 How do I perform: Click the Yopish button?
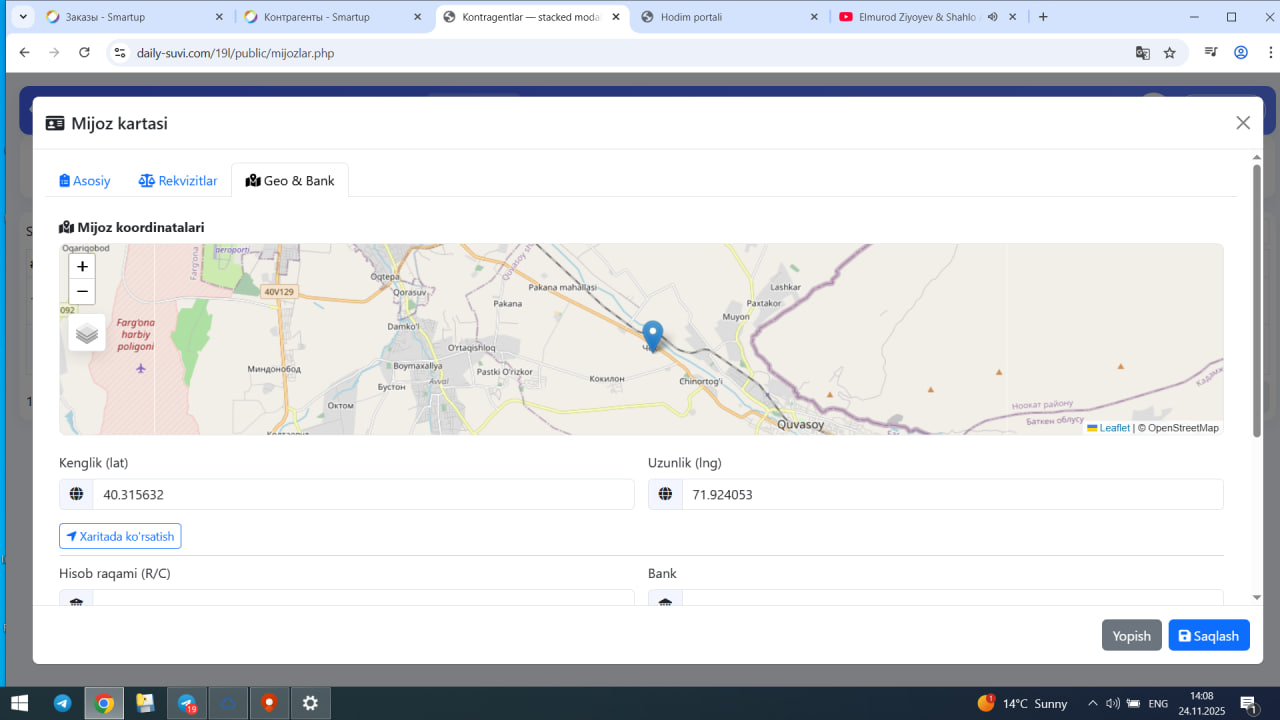click(1132, 636)
